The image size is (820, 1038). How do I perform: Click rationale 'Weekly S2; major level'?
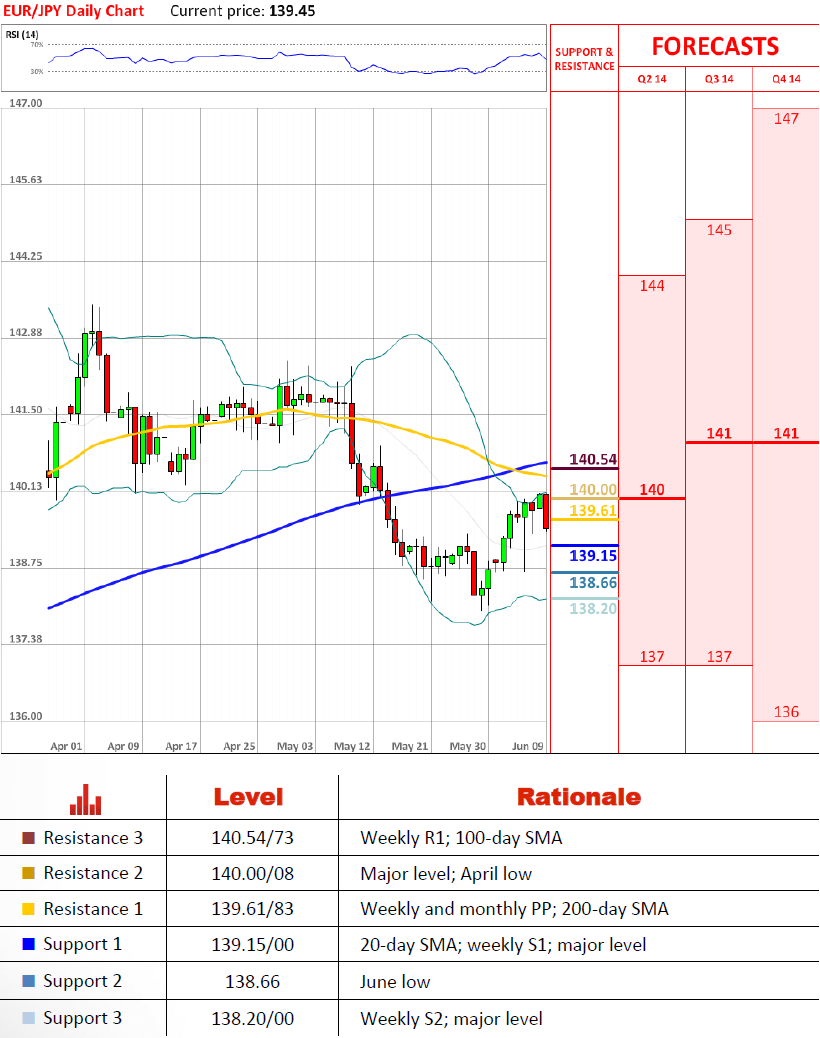point(451,1019)
